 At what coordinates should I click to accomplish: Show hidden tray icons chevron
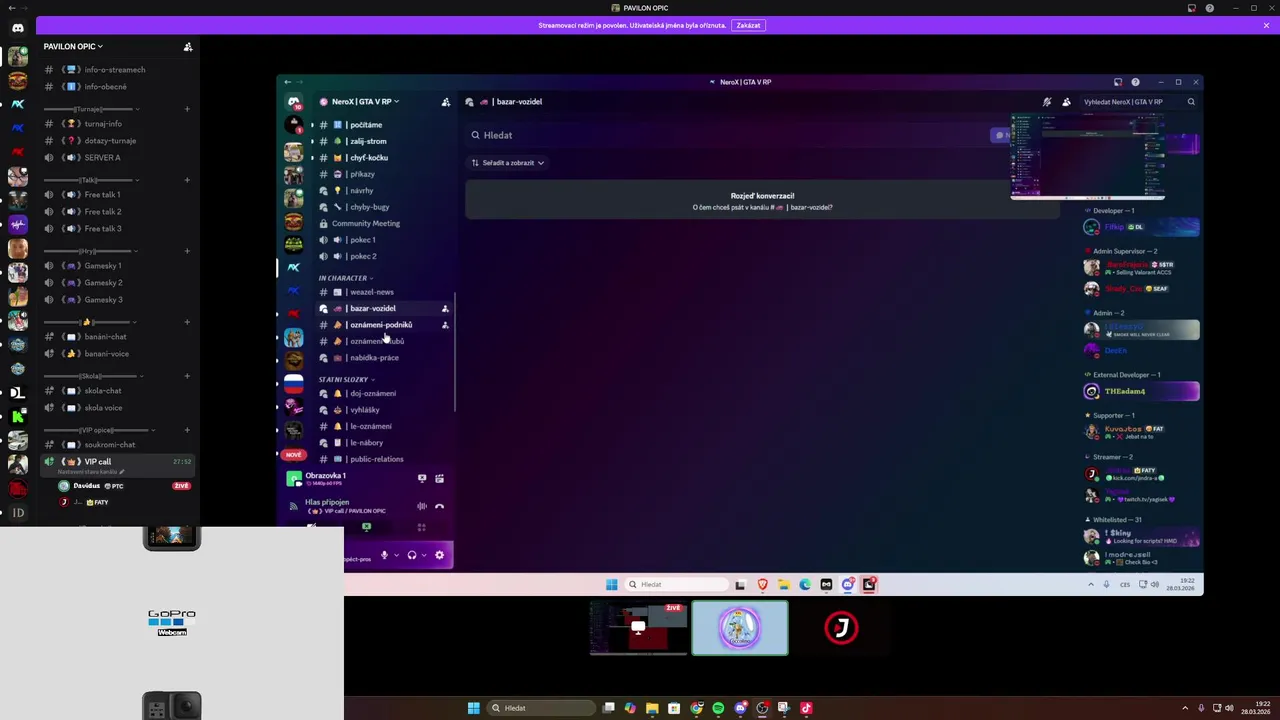click(x=1186, y=708)
